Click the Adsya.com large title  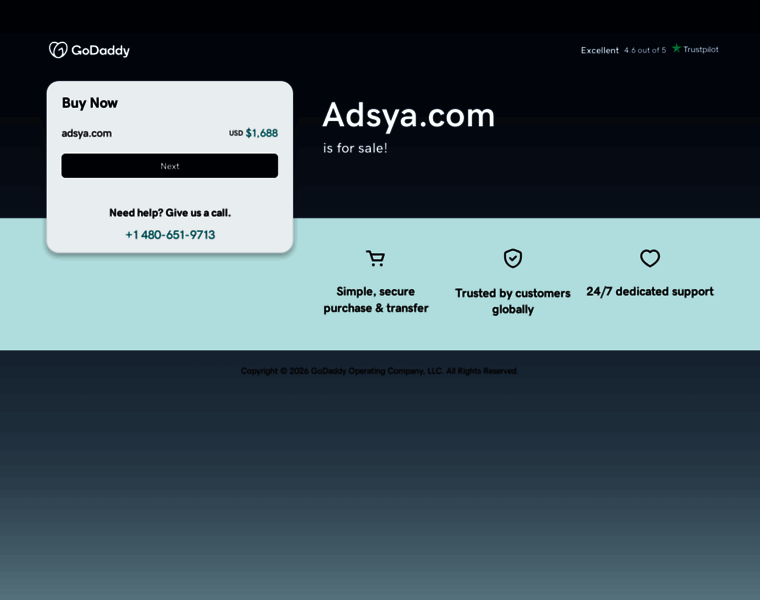tap(409, 115)
